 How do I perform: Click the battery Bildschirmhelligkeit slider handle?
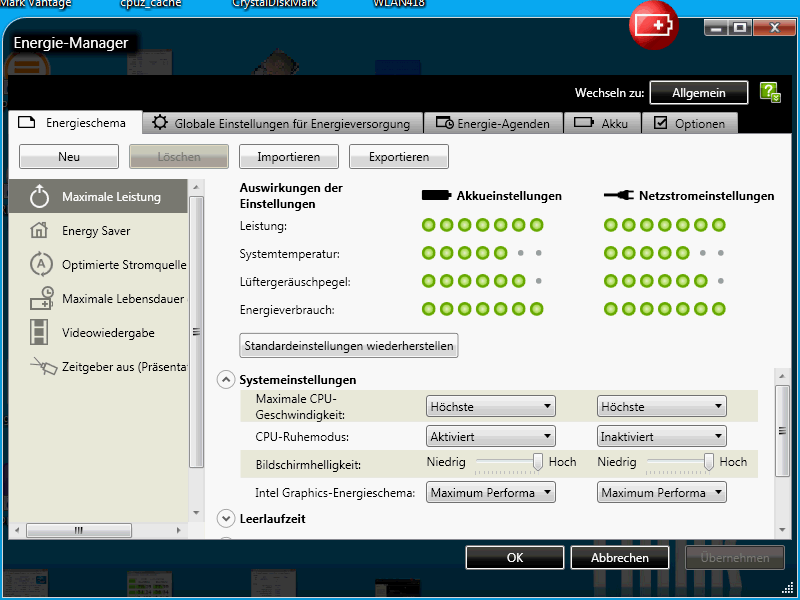click(x=537, y=462)
